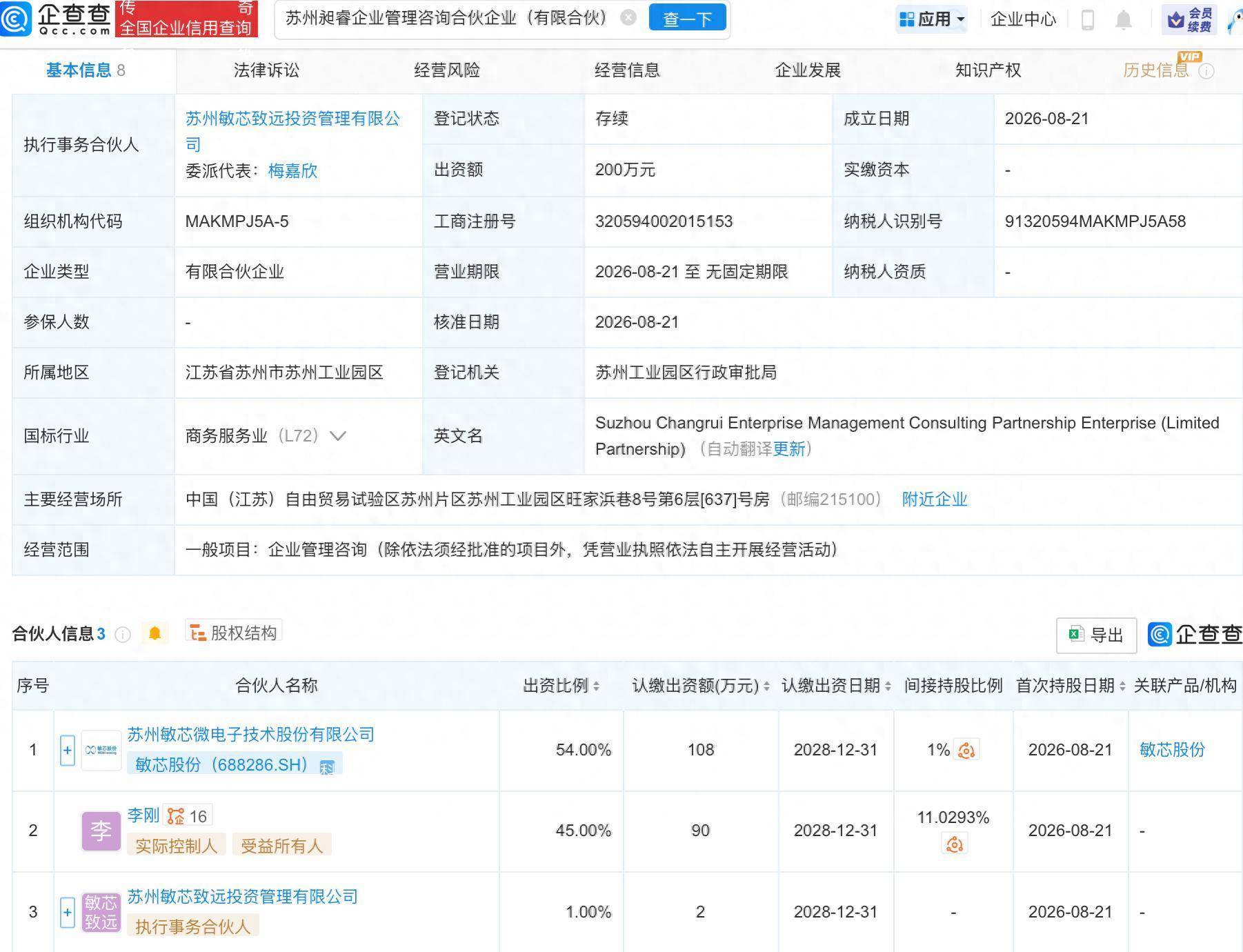
Task: Open 苏州敏芯微电子技术股份有限公司 link
Action: [250, 734]
